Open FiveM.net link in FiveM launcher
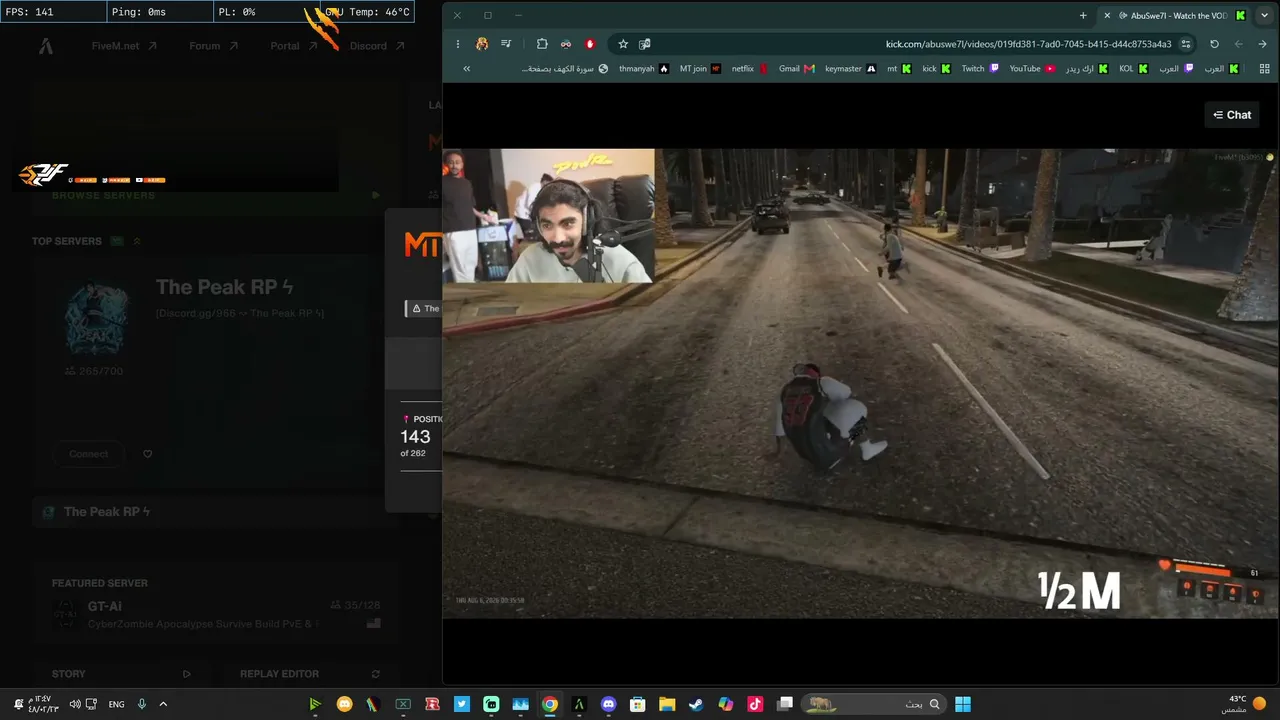This screenshot has width=1280, height=720. pos(124,46)
